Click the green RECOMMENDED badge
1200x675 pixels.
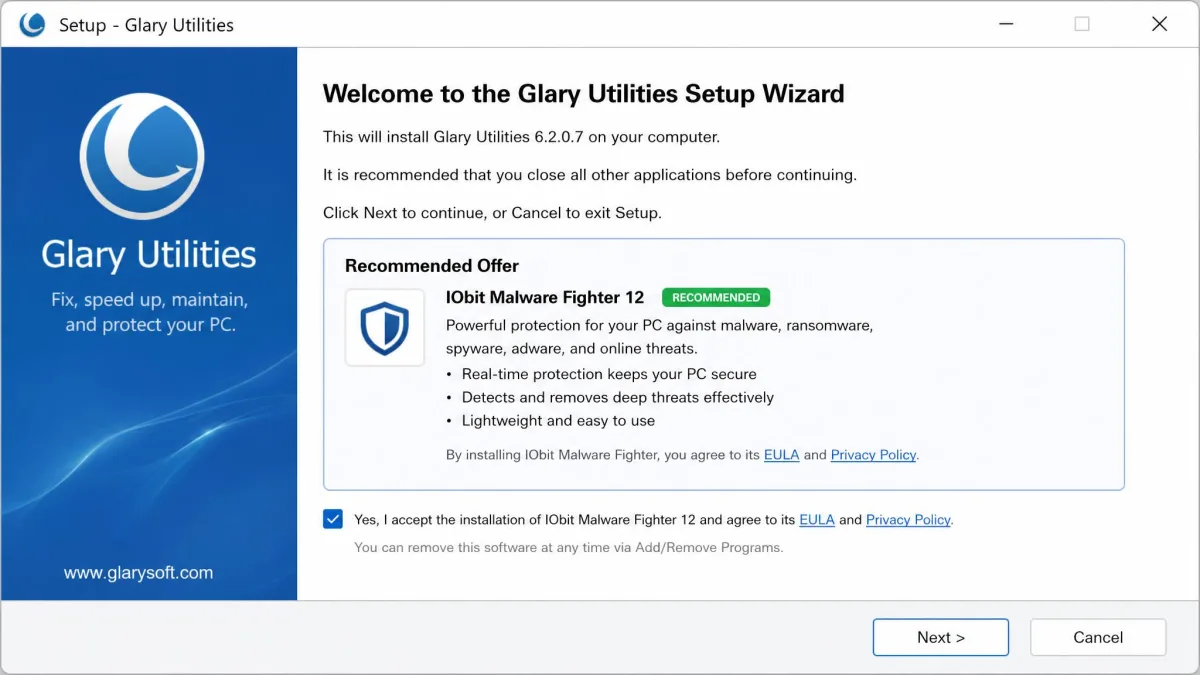point(716,298)
